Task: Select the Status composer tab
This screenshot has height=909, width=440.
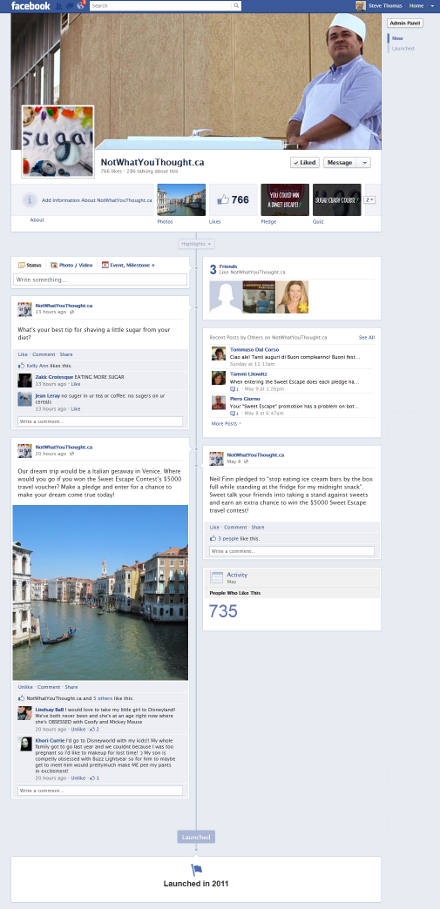Action: [x=30, y=265]
